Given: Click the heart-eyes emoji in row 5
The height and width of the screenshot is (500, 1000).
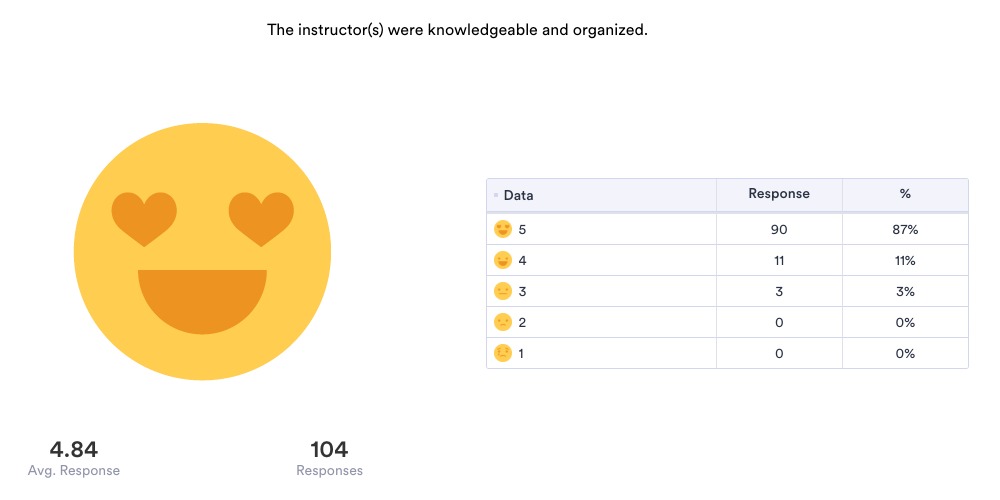Looking at the screenshot, I should [503, 230].
